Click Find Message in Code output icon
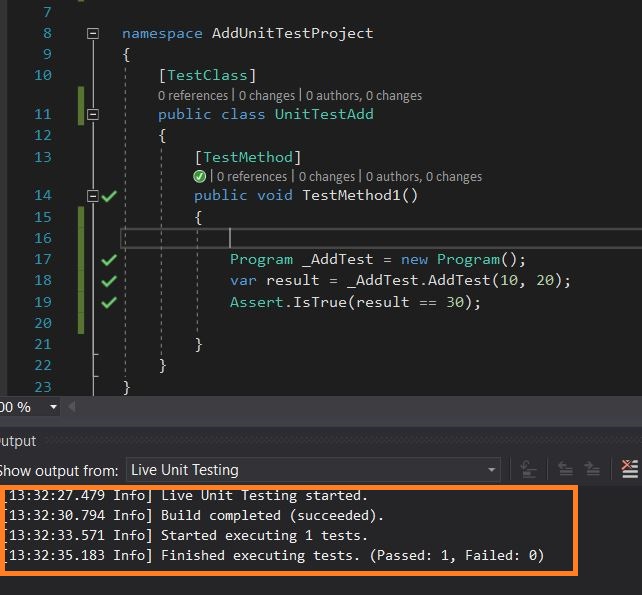This screenshot has height=595, width=642. click(528, 469)
